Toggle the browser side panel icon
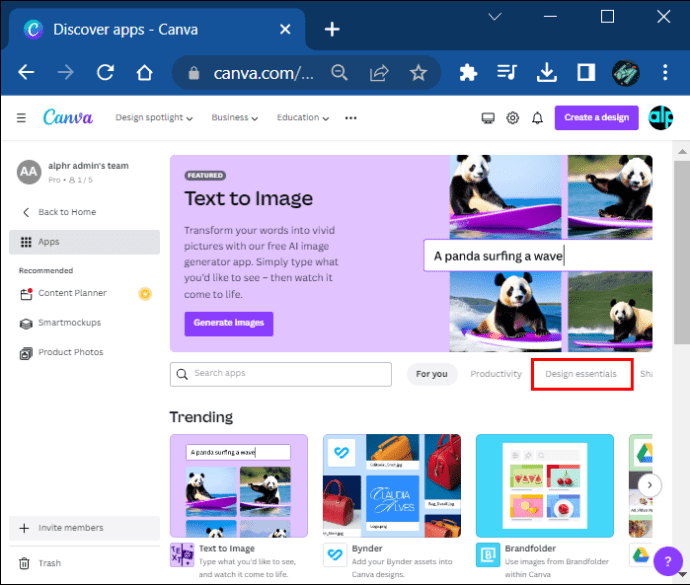The width and height of the screenshot is (690, 585). (586, 72)
